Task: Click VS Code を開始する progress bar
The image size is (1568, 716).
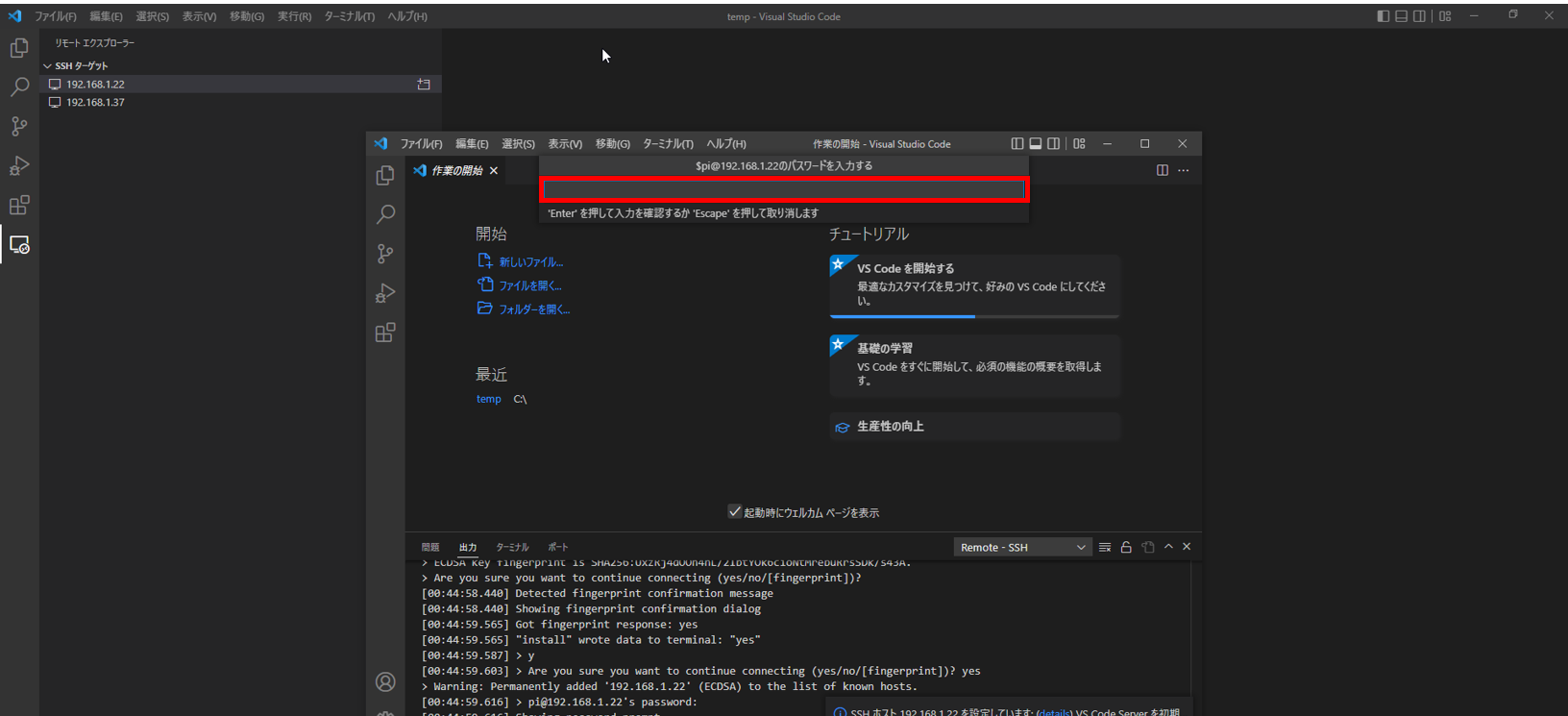Action: coord(975,316)
